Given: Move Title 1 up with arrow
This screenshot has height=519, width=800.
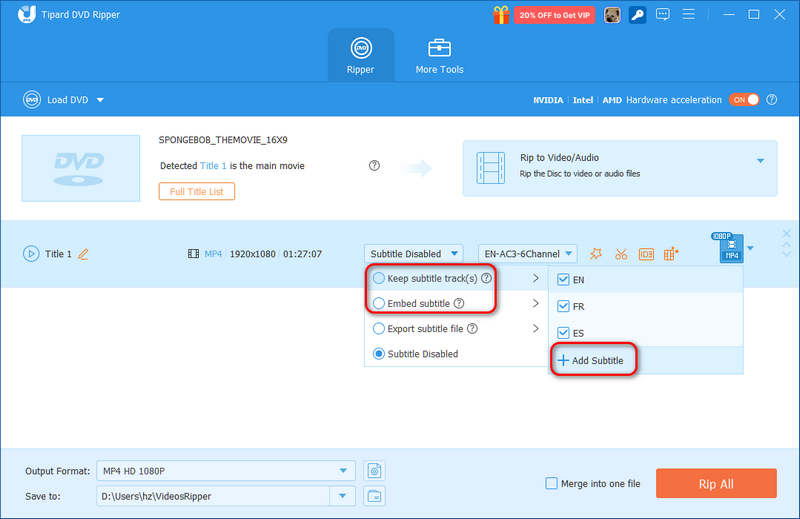Looking at the screenshot, I should [787, 244].
